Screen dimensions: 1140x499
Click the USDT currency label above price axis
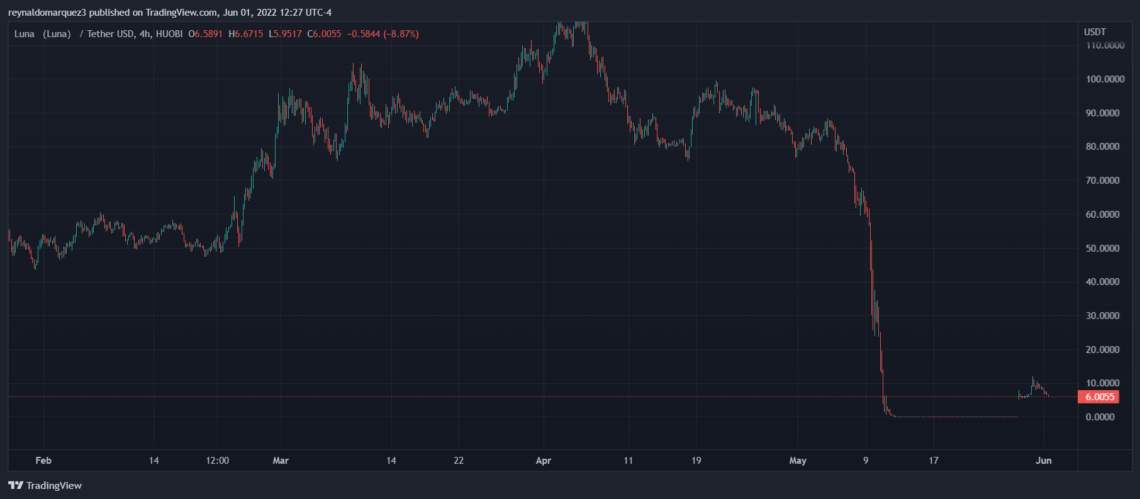[x=1095, y=32]
